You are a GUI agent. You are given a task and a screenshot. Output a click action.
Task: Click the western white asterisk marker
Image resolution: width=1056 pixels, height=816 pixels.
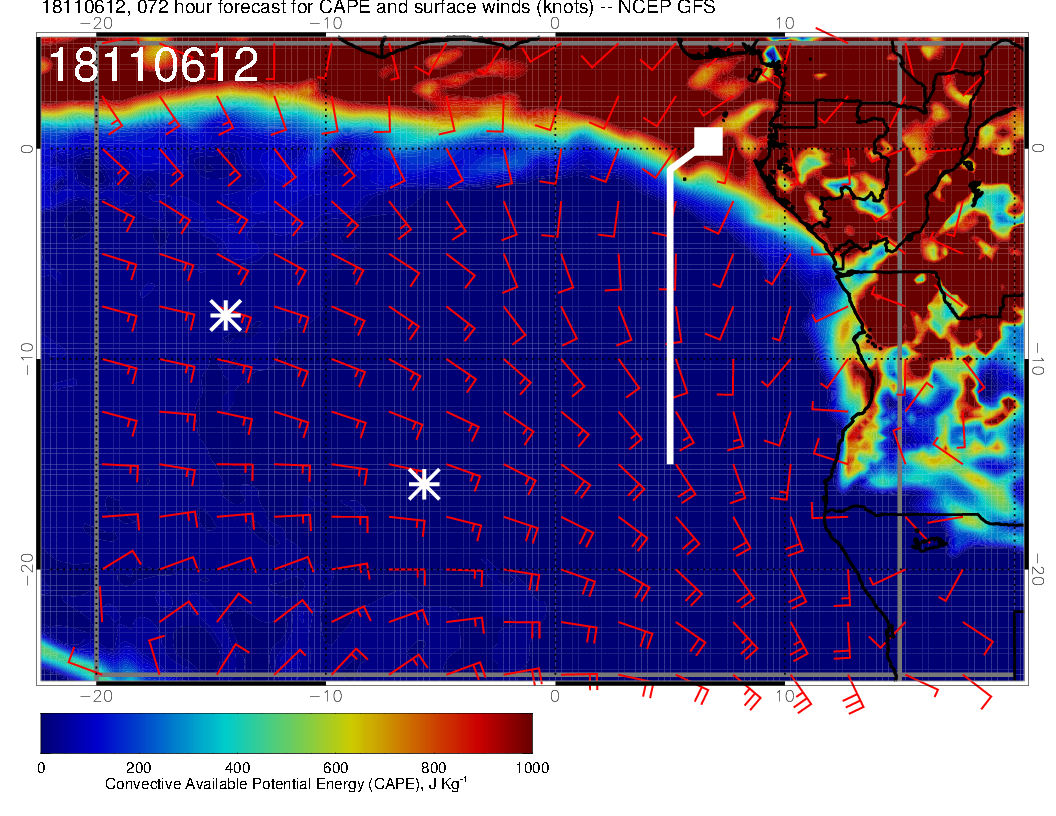point(225,314)
